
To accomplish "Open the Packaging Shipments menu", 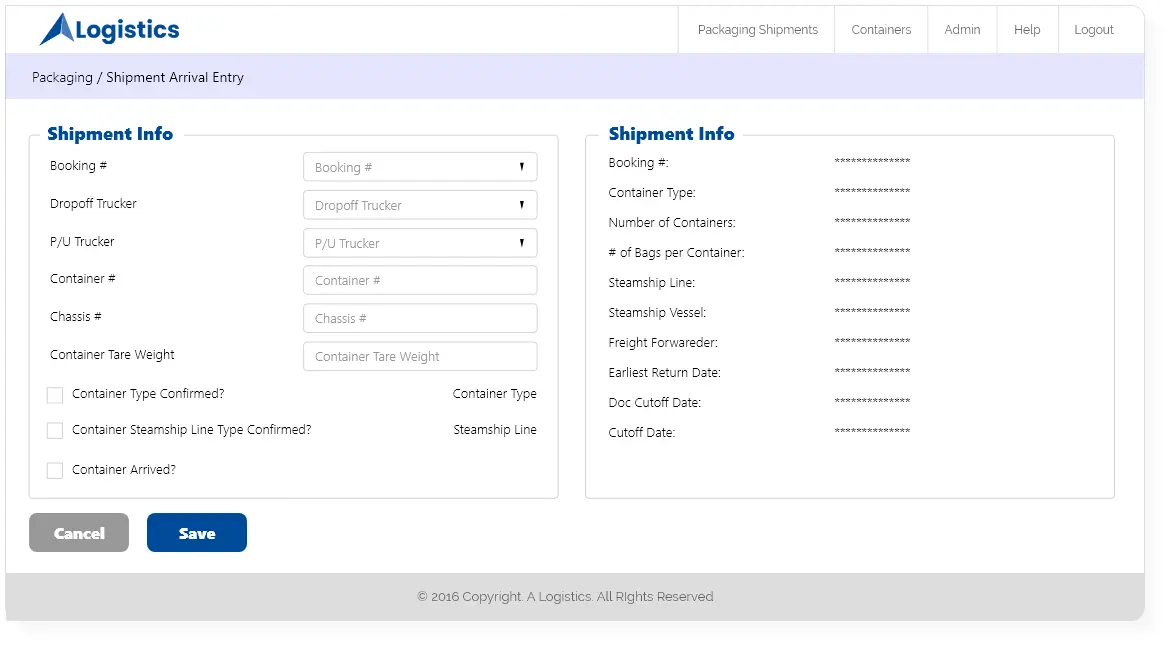I will [x=757, y=30].
